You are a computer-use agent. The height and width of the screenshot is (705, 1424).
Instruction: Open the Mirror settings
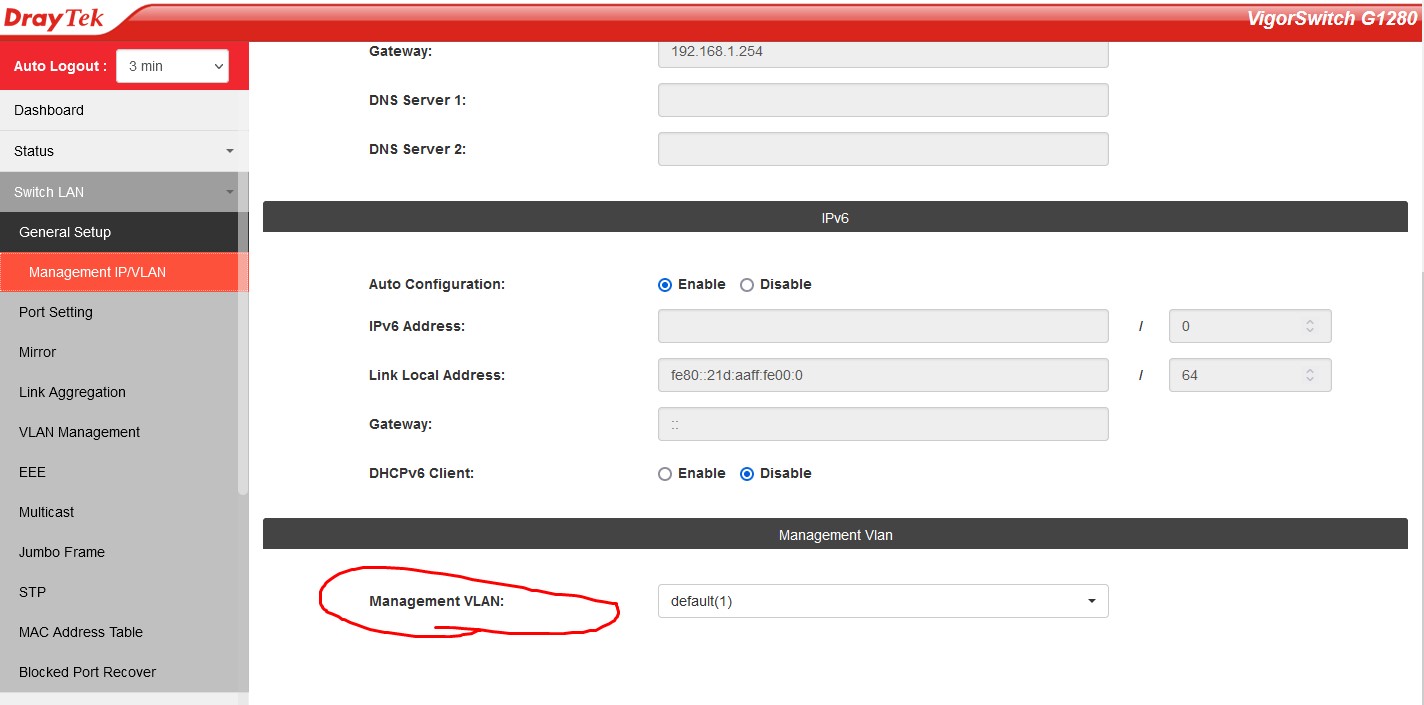coord(38,352)
